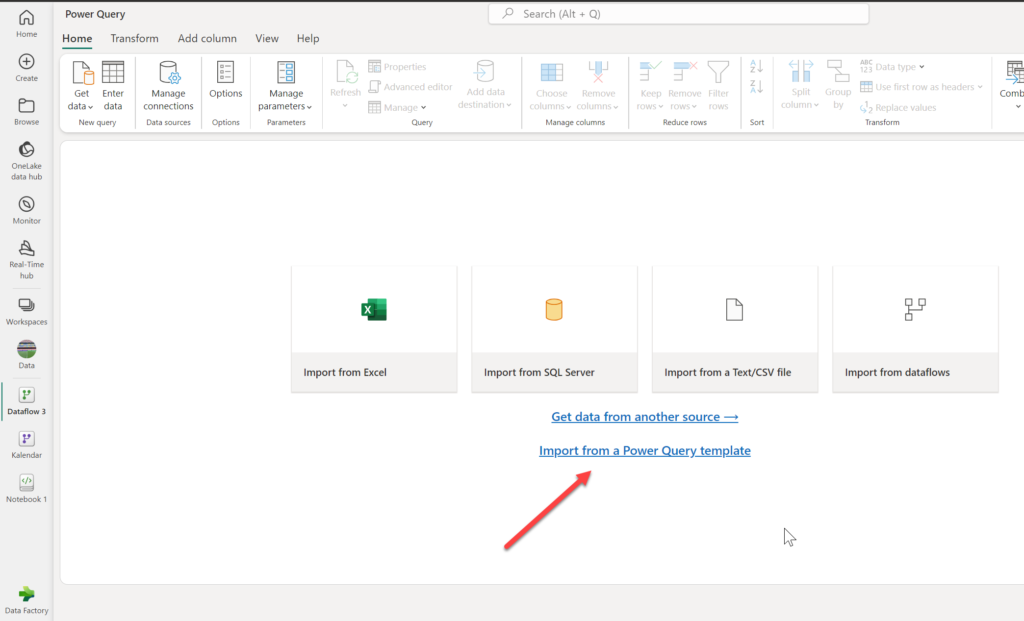This screenshot has height=621, width=1024.
Task: Click the Enter data table icon
Action: 113,72
